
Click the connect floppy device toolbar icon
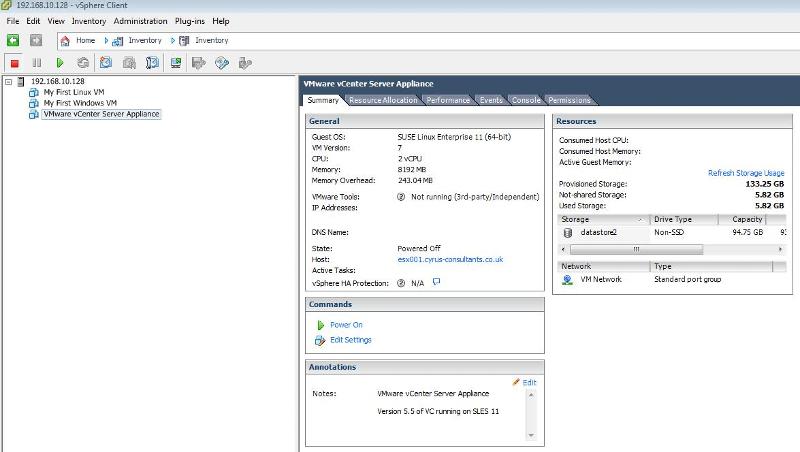(x=198, y=63)
